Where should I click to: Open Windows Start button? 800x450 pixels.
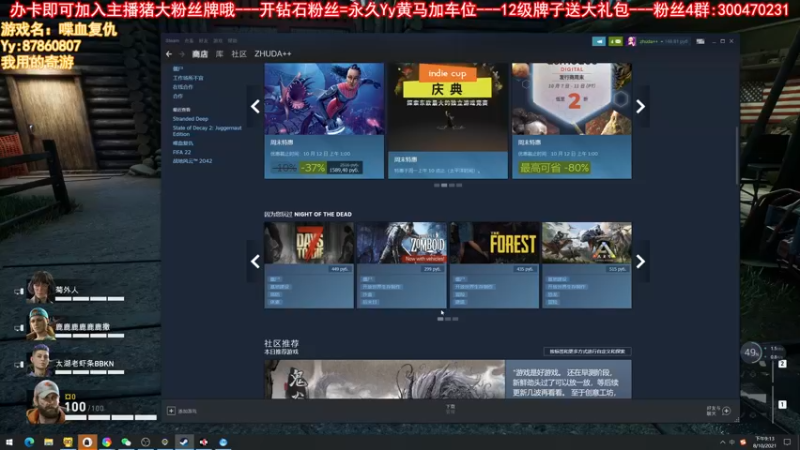[x=9, y=442]
